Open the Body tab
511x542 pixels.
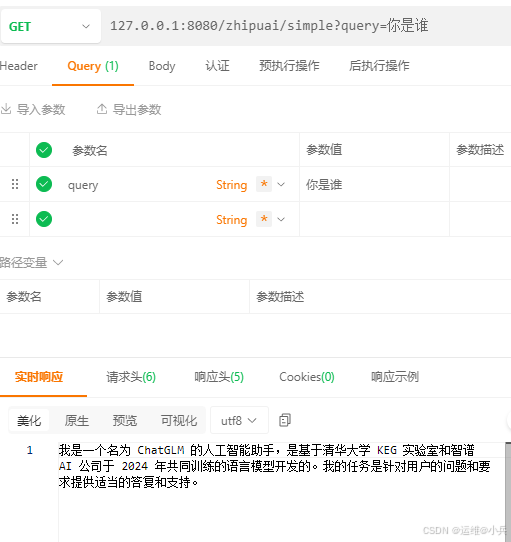(162, 66)
